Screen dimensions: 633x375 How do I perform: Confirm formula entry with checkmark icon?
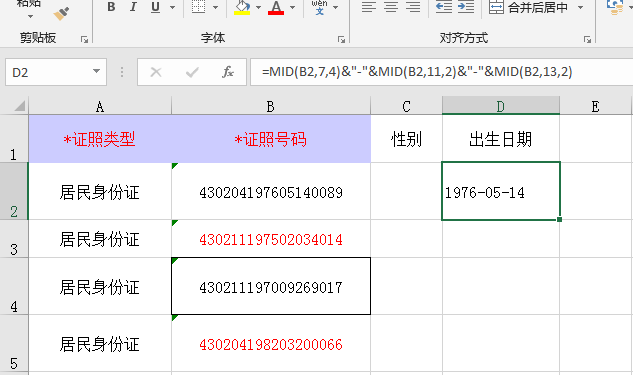(192, 72)
